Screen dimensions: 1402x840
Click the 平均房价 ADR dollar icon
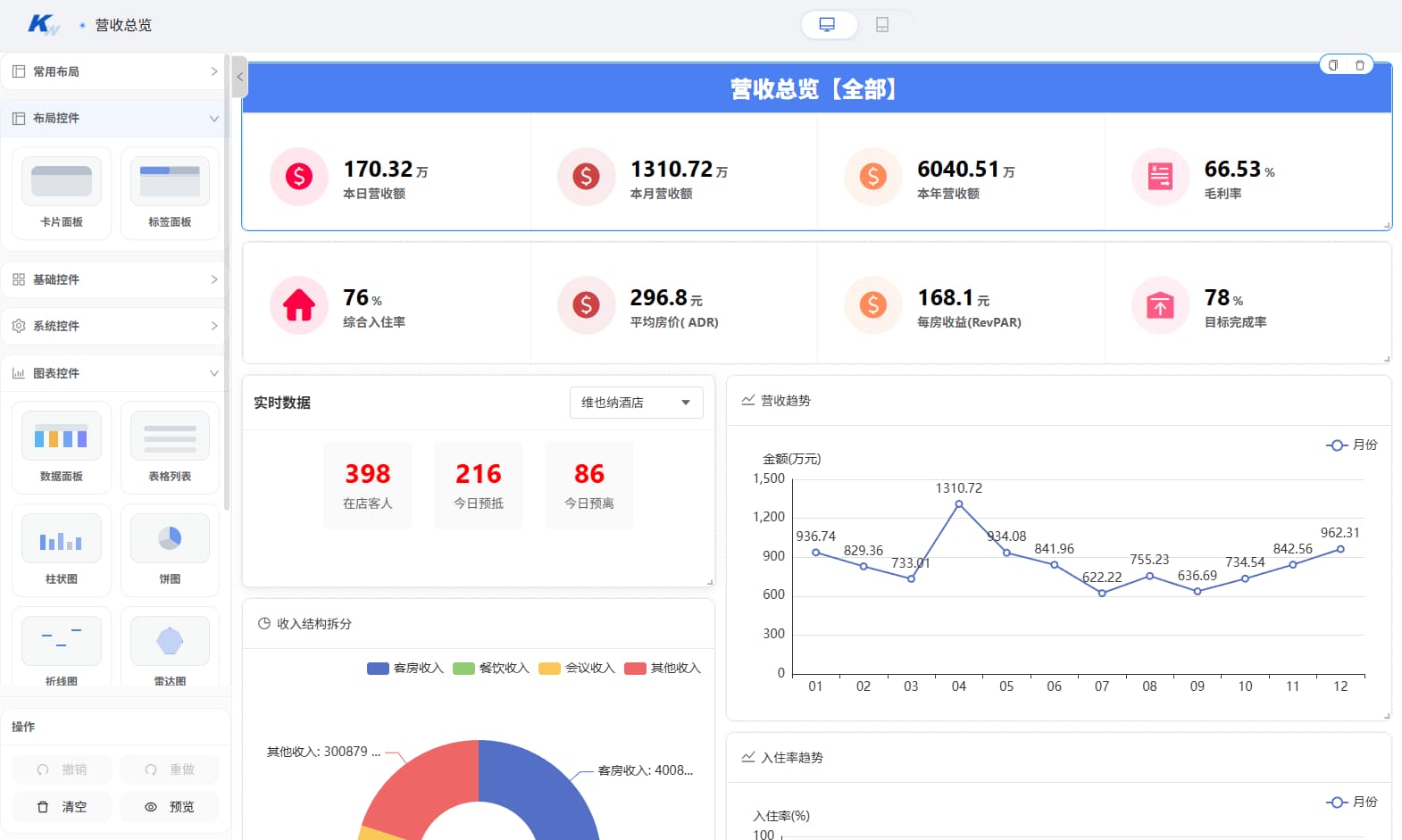click(x=586, y=305)
